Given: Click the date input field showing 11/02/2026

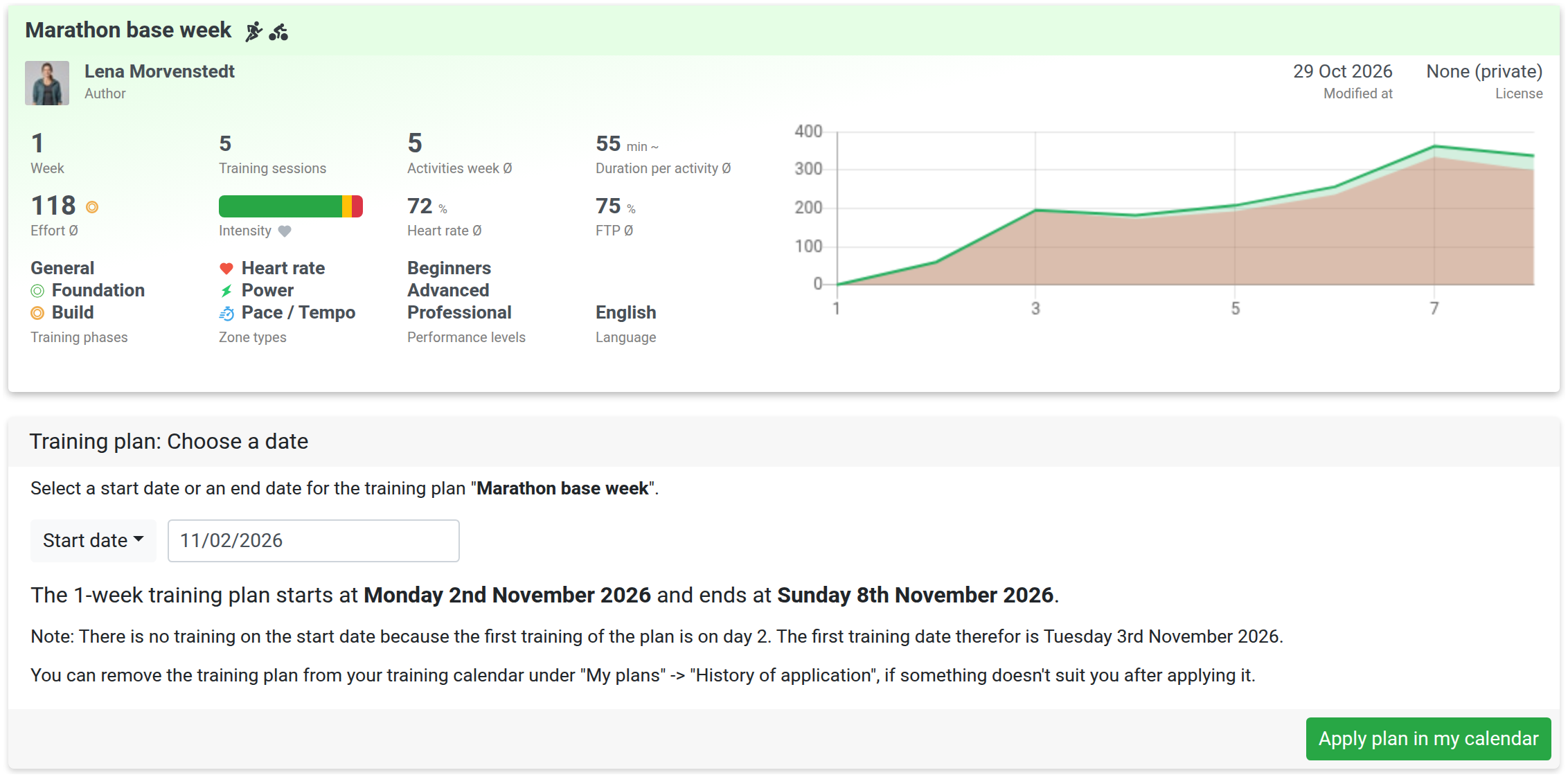Looking at the screenshot, I should tap(314, 541).
